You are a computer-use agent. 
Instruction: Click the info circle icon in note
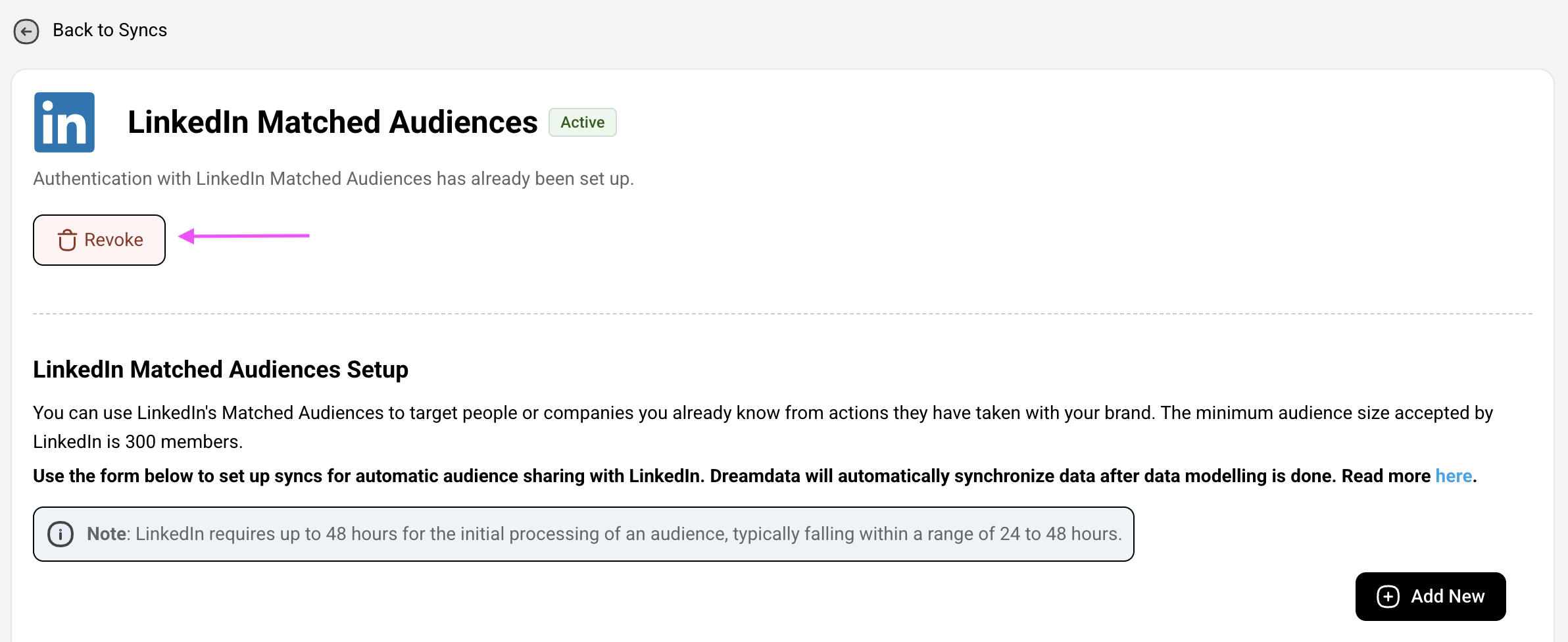(x=61, y=534)
